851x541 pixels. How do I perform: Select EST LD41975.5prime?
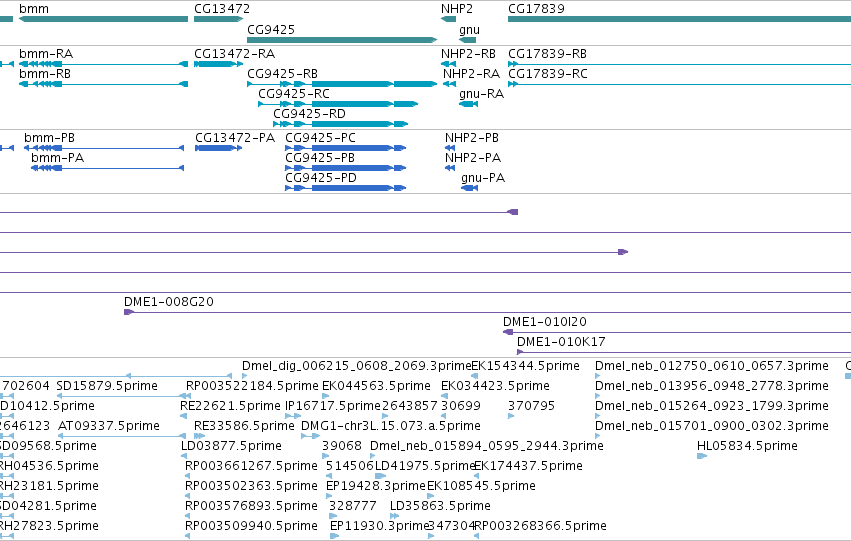[426, 466]
